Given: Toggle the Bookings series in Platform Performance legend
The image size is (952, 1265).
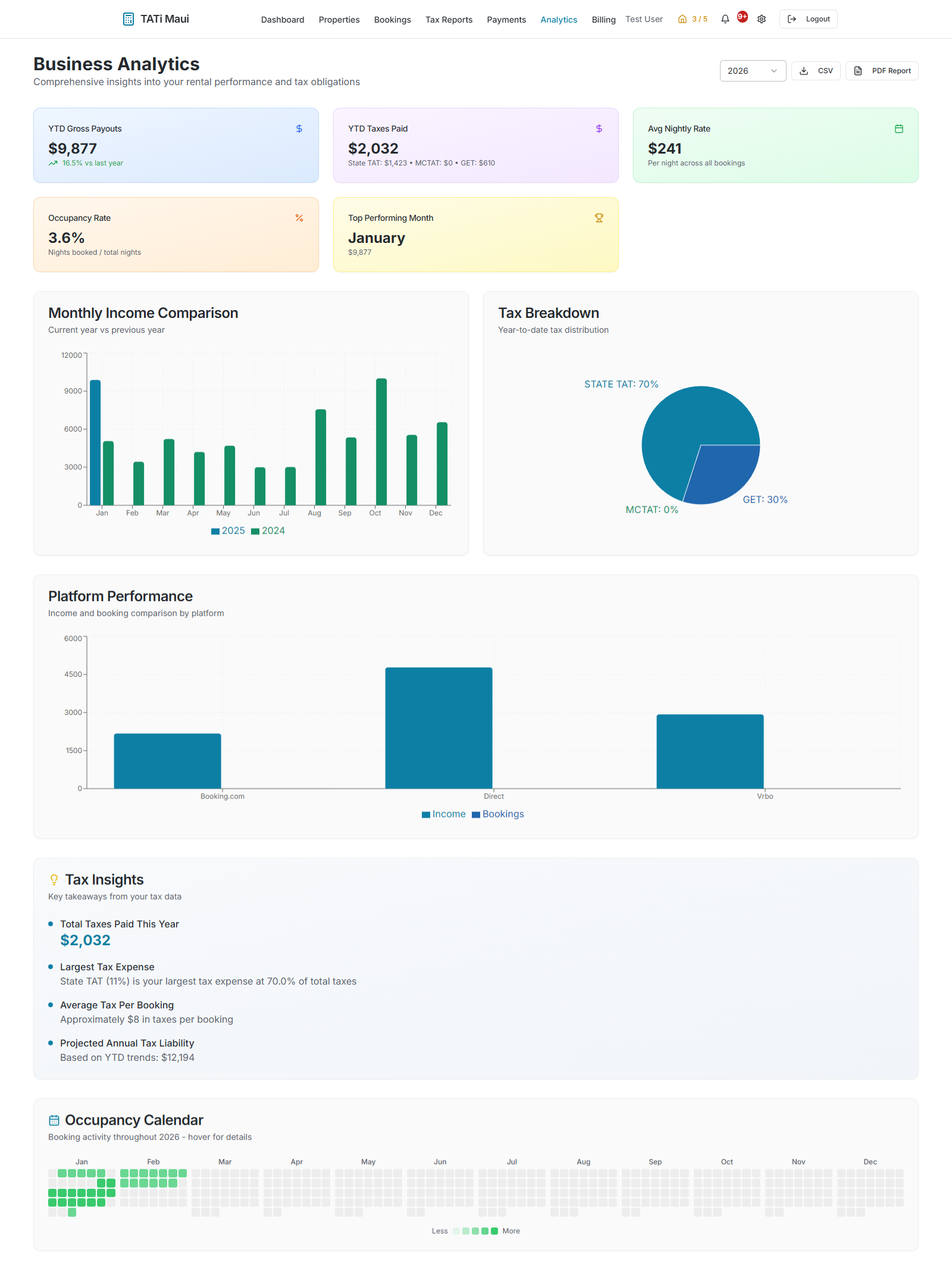Looking at the screenshot, I should pos(497,814).
